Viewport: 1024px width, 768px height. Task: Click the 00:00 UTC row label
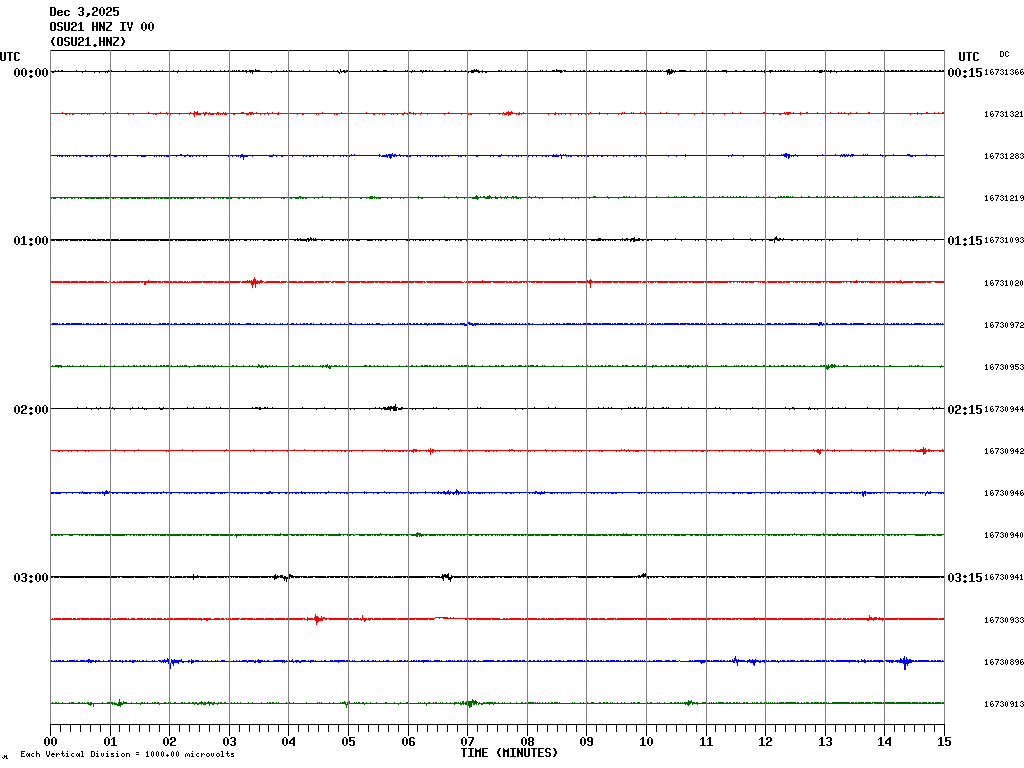(x=30, y=73)
